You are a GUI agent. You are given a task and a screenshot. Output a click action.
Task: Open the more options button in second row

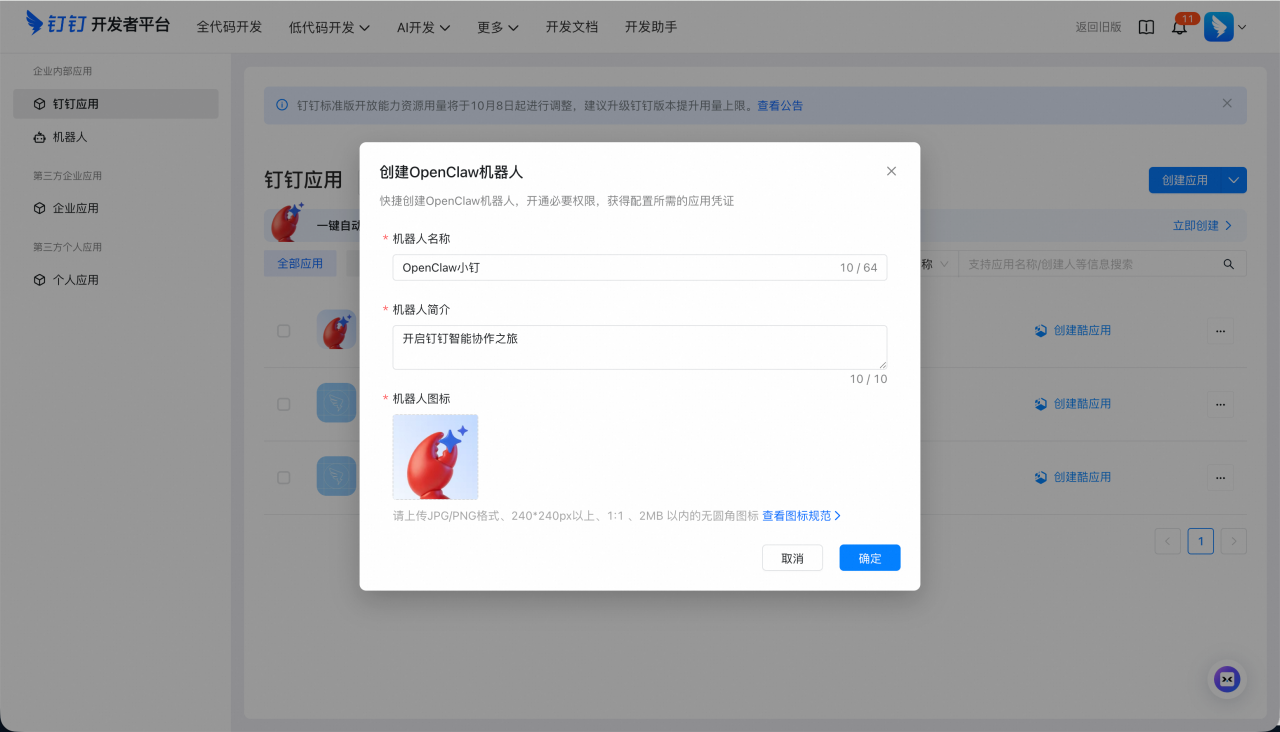[1220, 404]
